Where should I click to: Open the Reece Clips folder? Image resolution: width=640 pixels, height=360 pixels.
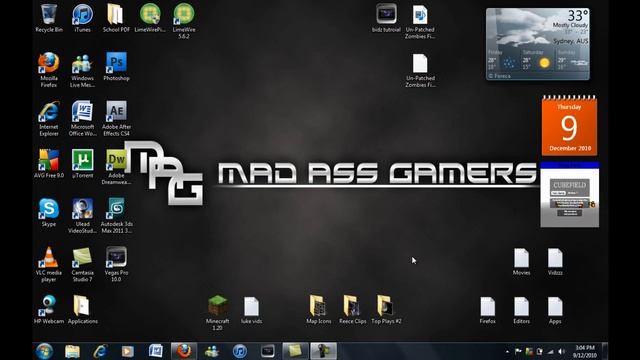(x=353, y=309)
